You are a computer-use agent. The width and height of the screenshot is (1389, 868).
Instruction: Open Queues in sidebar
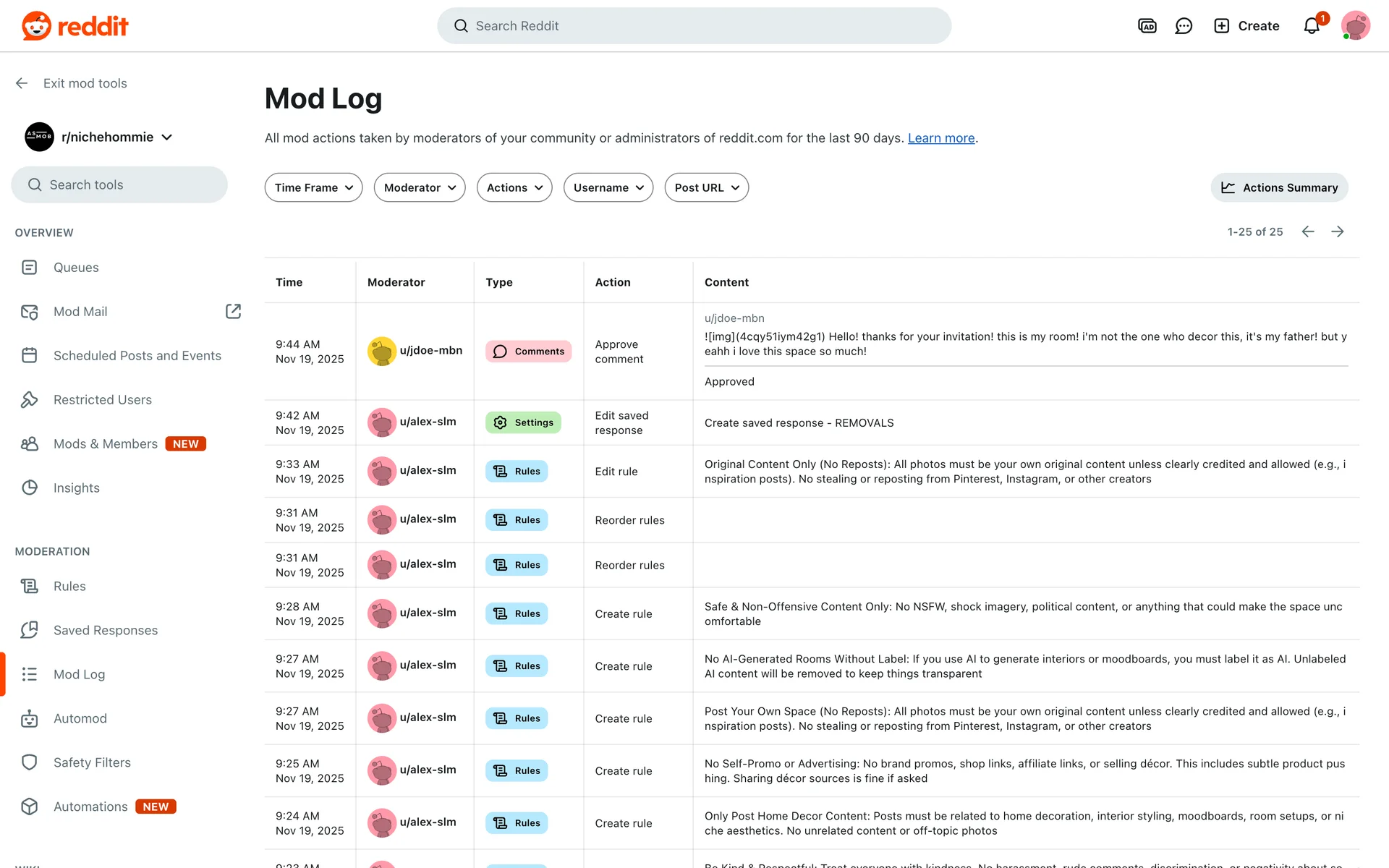click(x=76, y=268)
